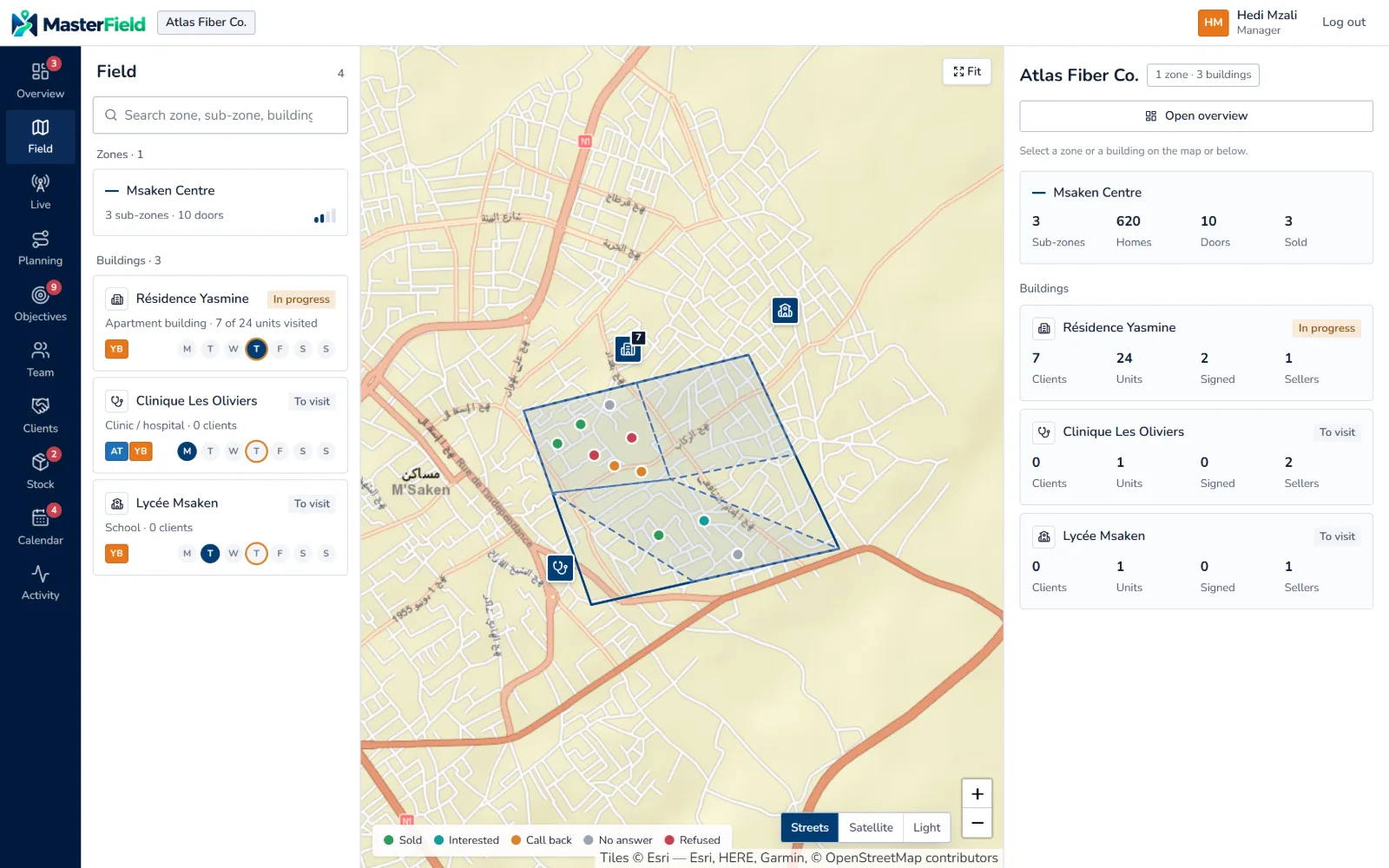The width and height of the screenshot is (1389, 868).
Task: Select outlined Thursday on Lycée Msaken card
Action: [256, 553]
